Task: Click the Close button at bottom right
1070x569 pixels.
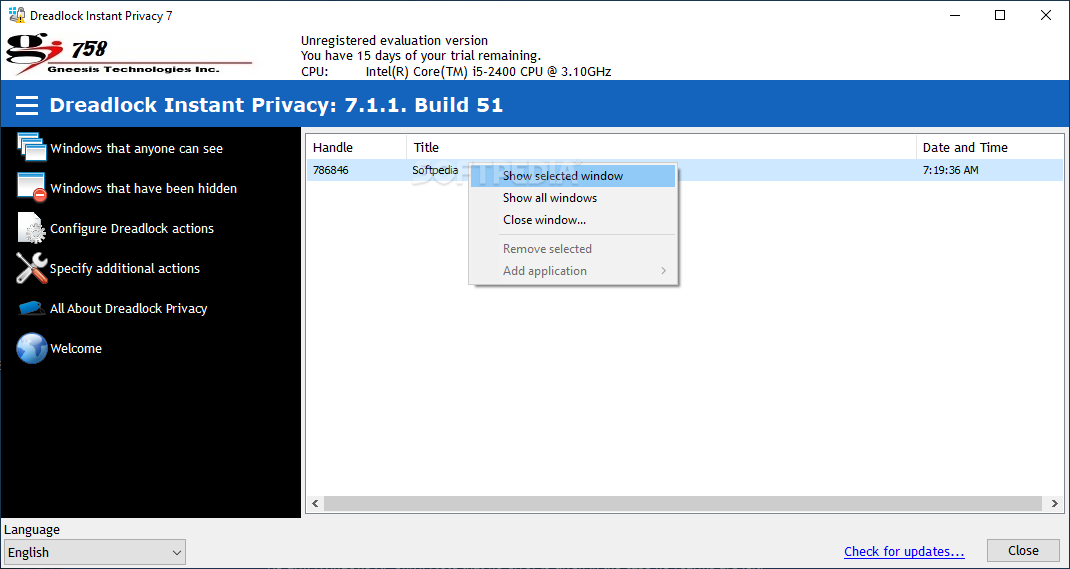Action: pos(1023,551)
